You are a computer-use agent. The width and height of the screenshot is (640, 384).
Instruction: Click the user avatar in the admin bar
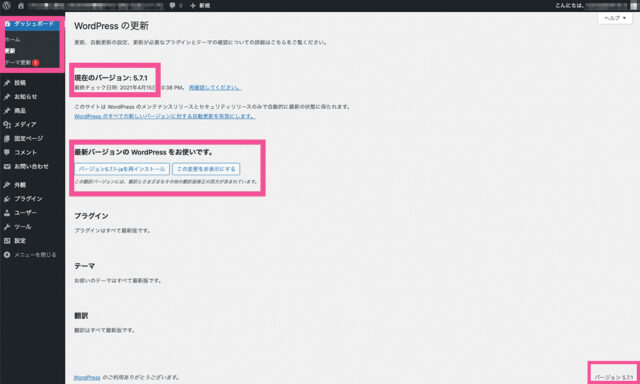[633, 6]
